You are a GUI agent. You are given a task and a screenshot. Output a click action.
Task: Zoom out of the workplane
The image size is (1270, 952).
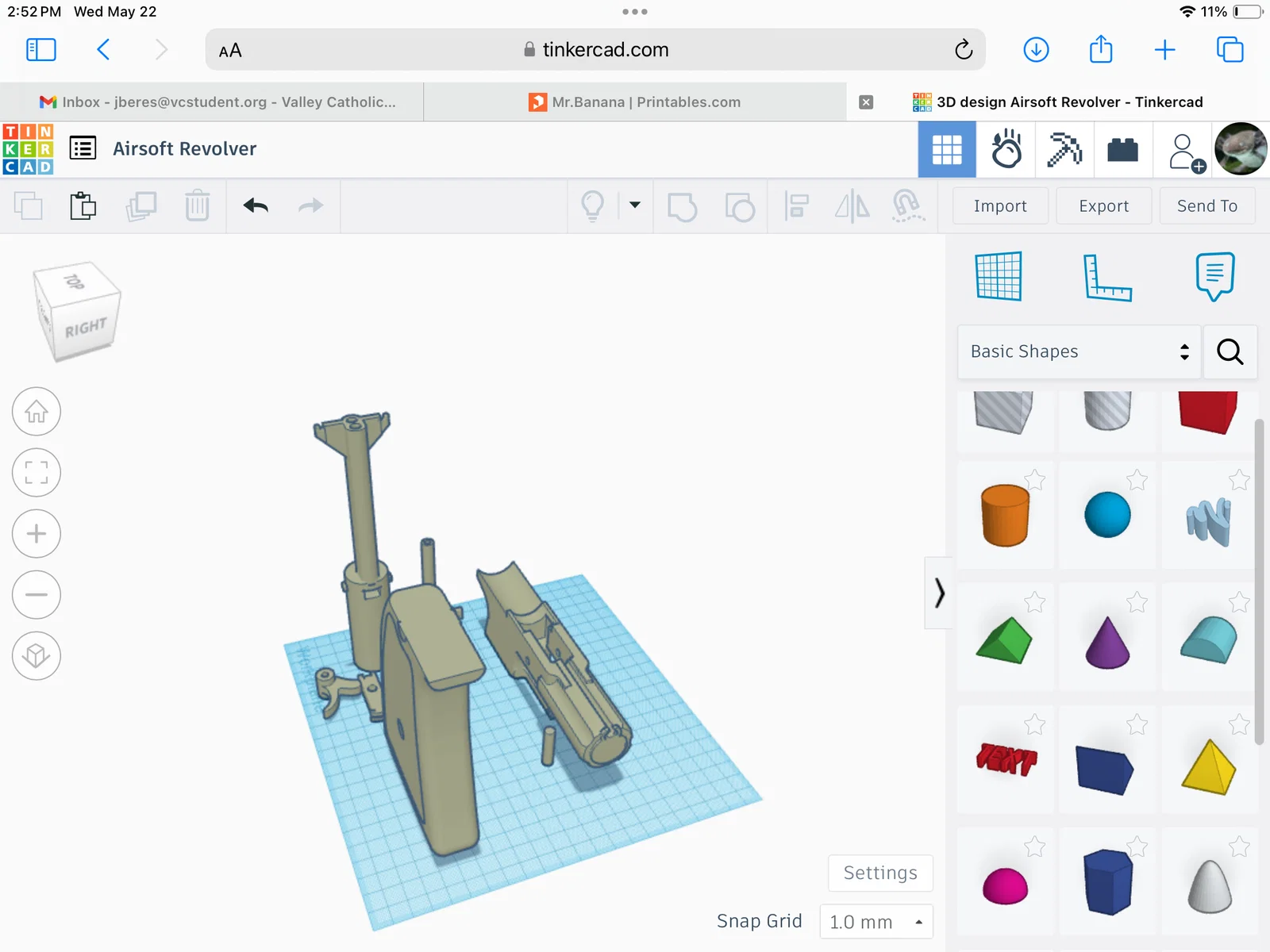pos(37,595)
